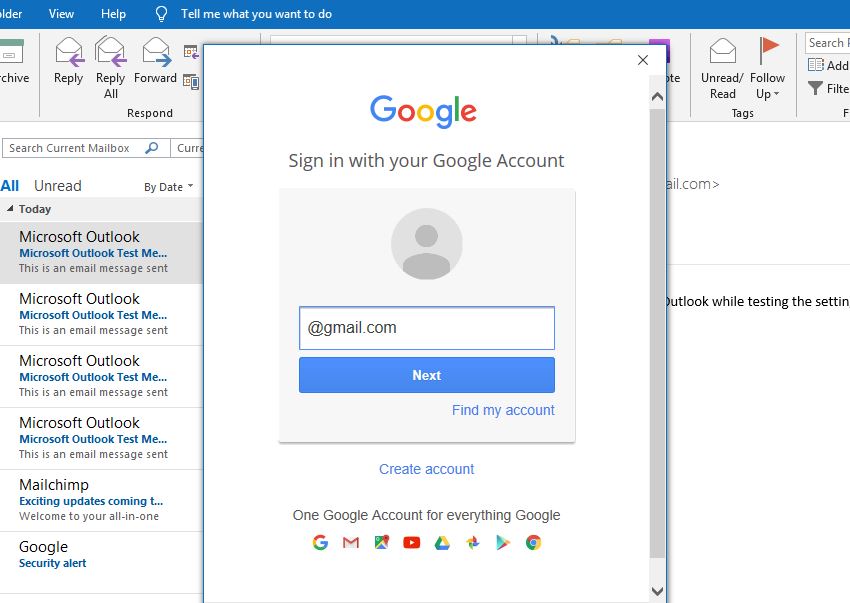
Task: Click the Google G service icon
Action: tap(320, 542)
